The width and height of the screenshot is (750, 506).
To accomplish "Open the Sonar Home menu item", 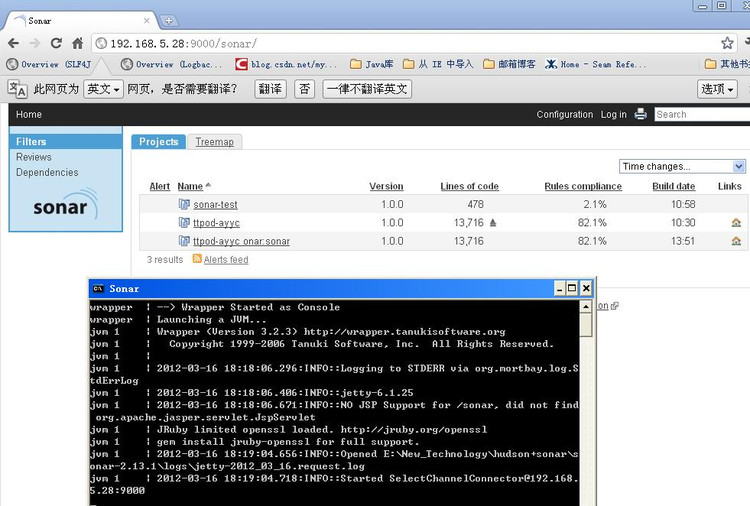I will point(29,115).
